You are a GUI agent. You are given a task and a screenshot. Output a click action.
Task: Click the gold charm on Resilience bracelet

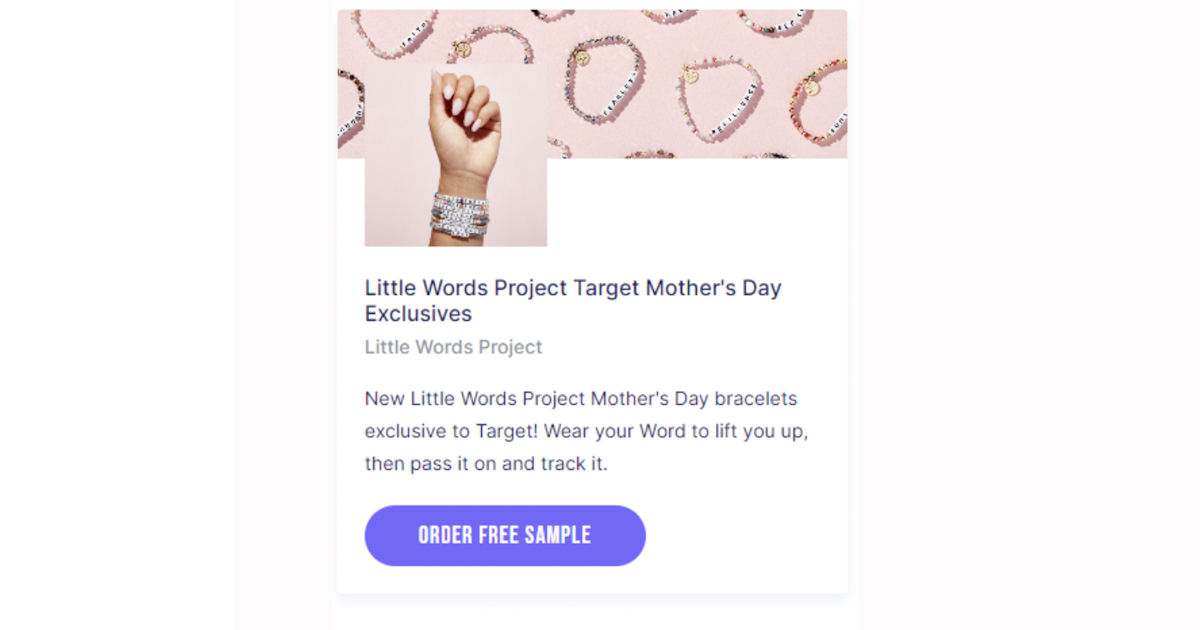tap(690, 76)
